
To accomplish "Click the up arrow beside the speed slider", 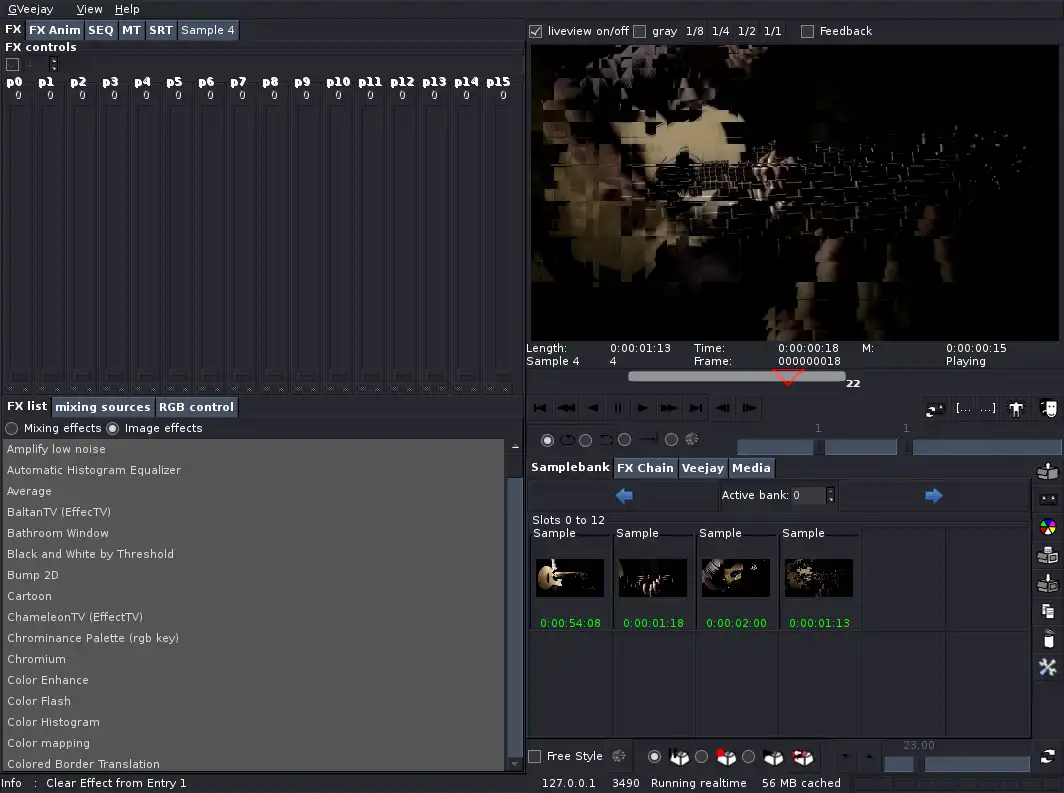I will (x=869, y=756).
